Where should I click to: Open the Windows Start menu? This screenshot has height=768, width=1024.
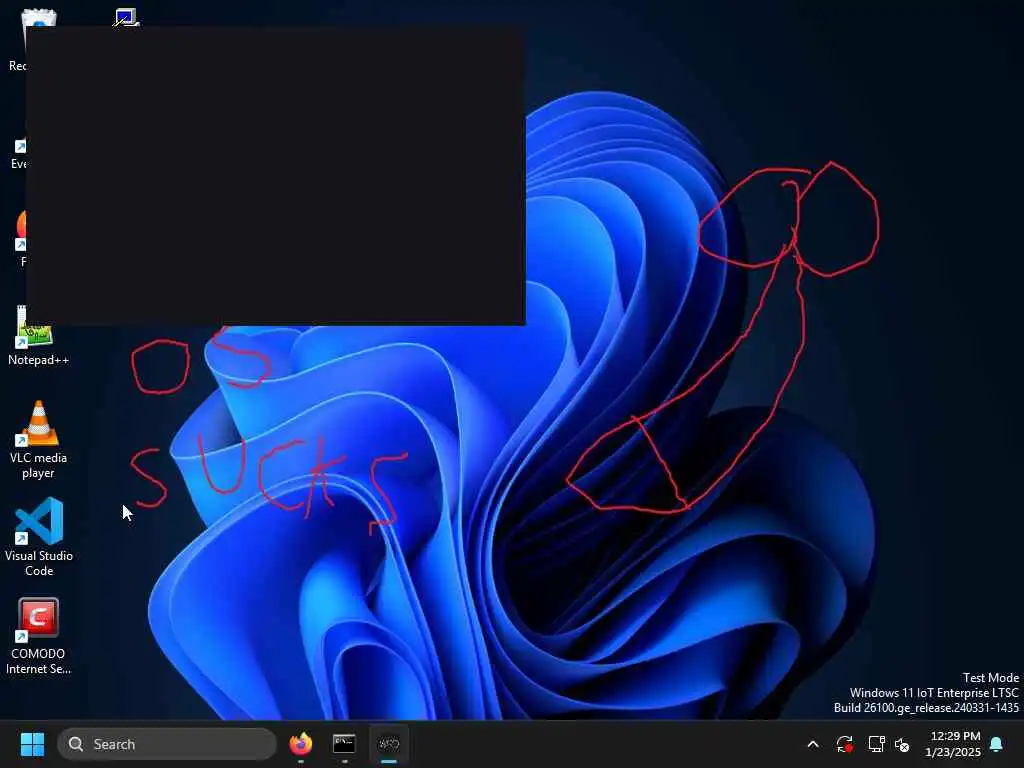32,744
